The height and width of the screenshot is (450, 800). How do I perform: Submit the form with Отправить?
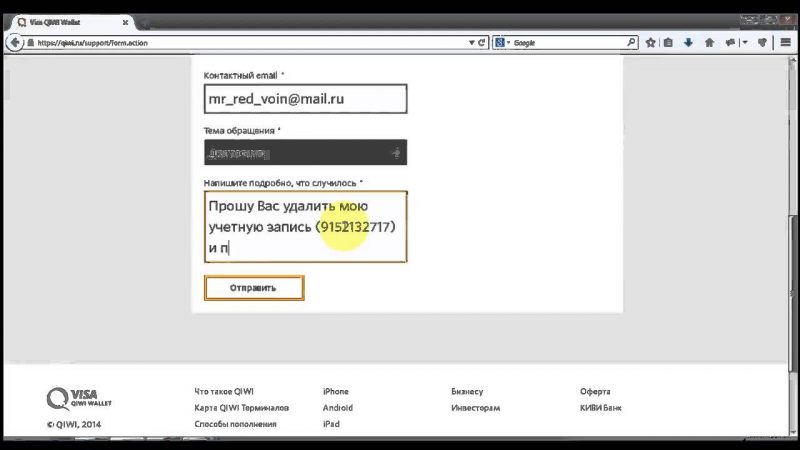coord(254,288)
